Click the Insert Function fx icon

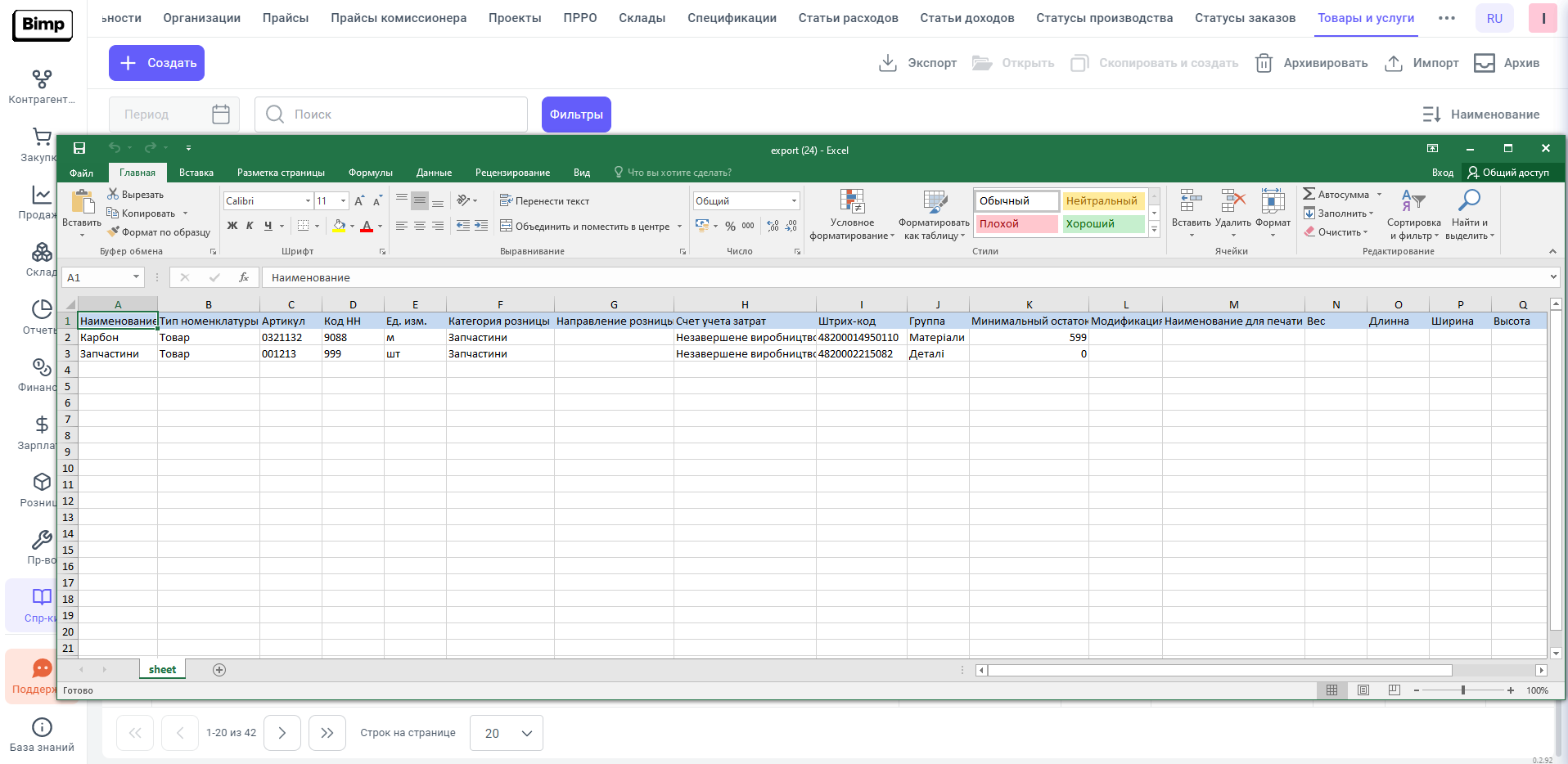coord(243,278)
